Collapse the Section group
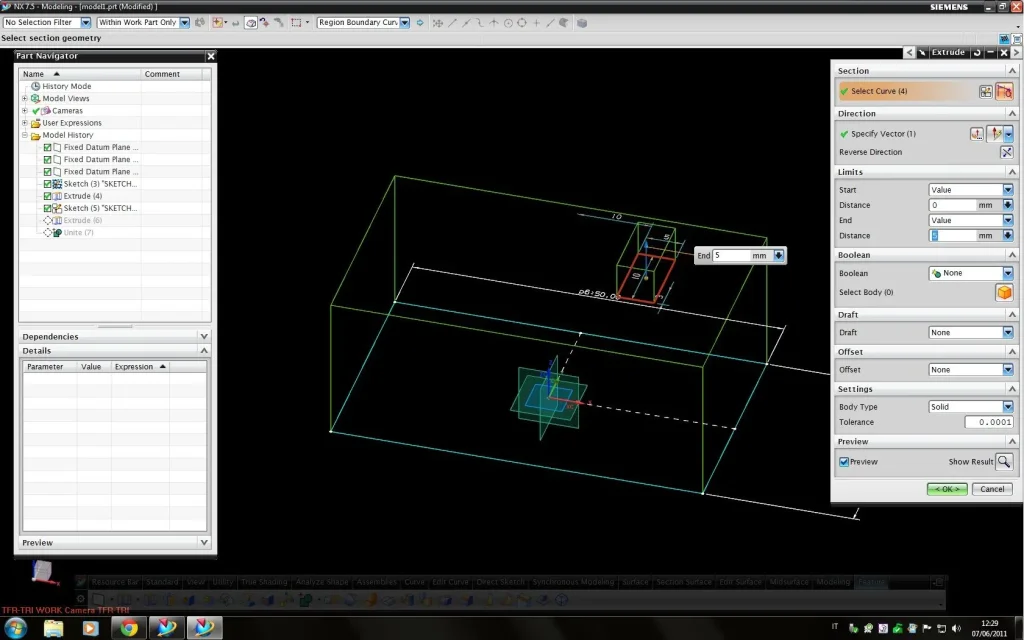Viewport: 1024px width, 640px height. click(x=1012, y=71)
